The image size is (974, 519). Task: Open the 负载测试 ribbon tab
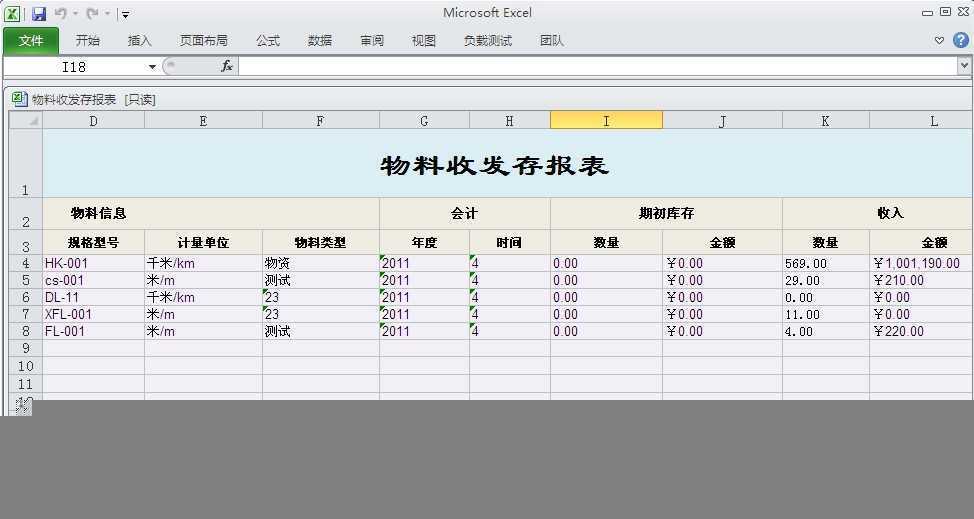coord(488,41)
